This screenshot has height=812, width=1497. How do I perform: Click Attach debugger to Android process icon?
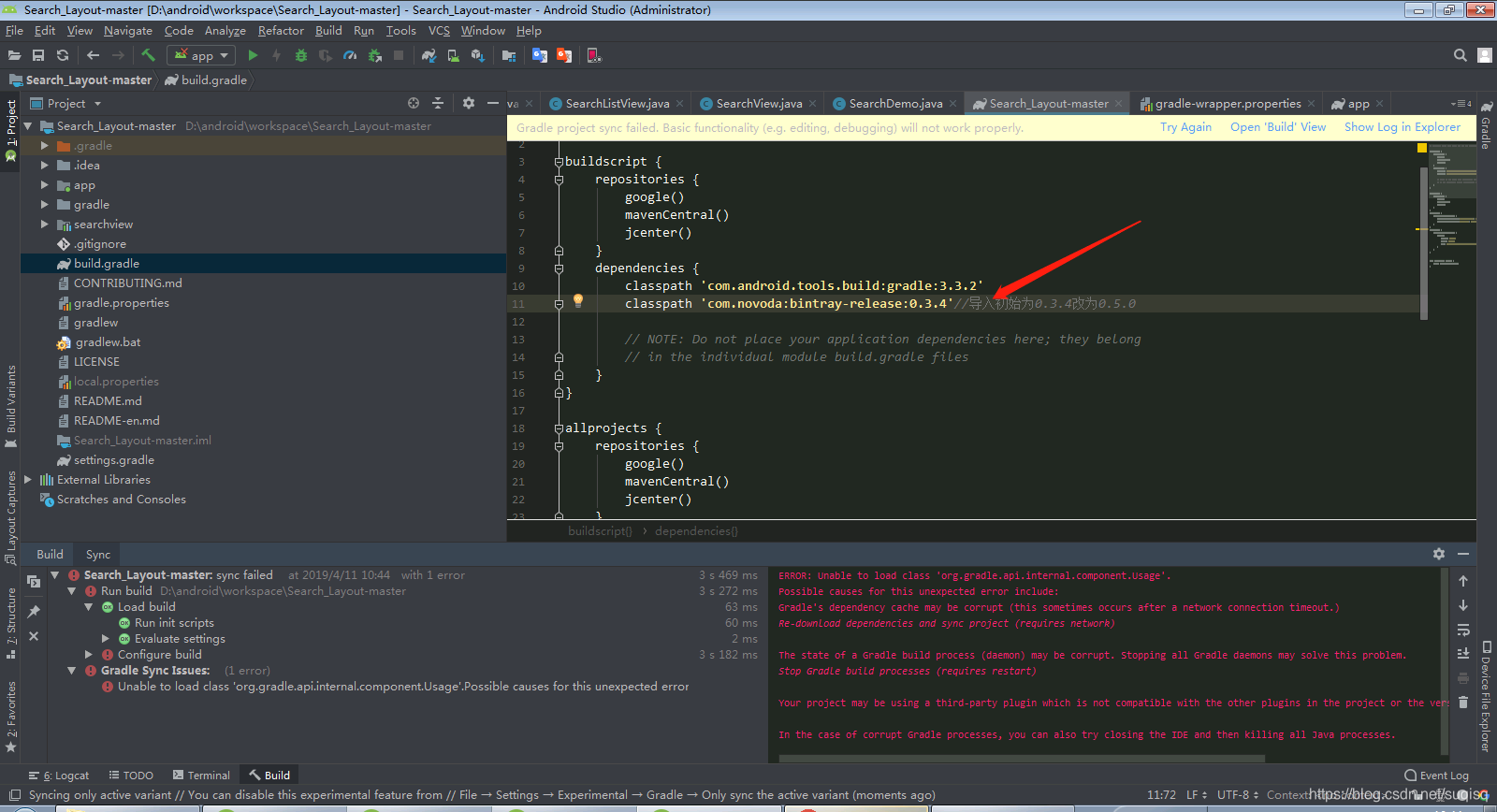click(374, 55)
